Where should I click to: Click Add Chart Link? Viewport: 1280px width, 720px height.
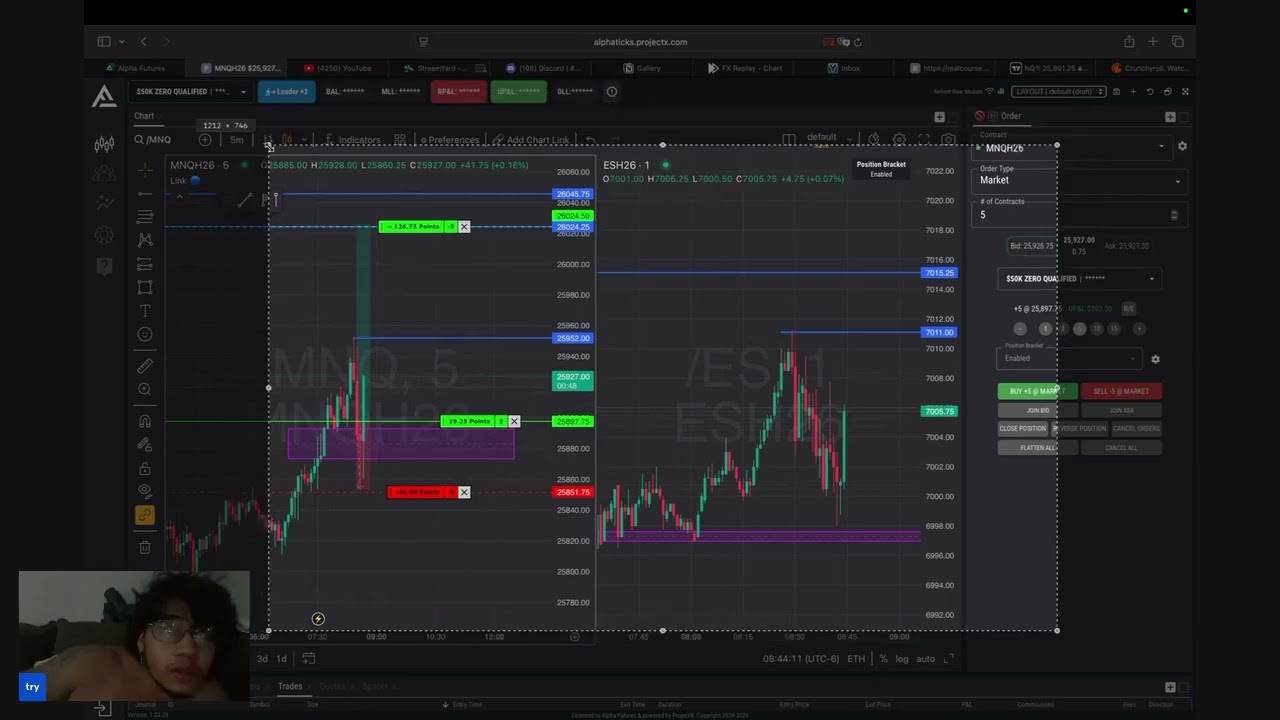532,140
